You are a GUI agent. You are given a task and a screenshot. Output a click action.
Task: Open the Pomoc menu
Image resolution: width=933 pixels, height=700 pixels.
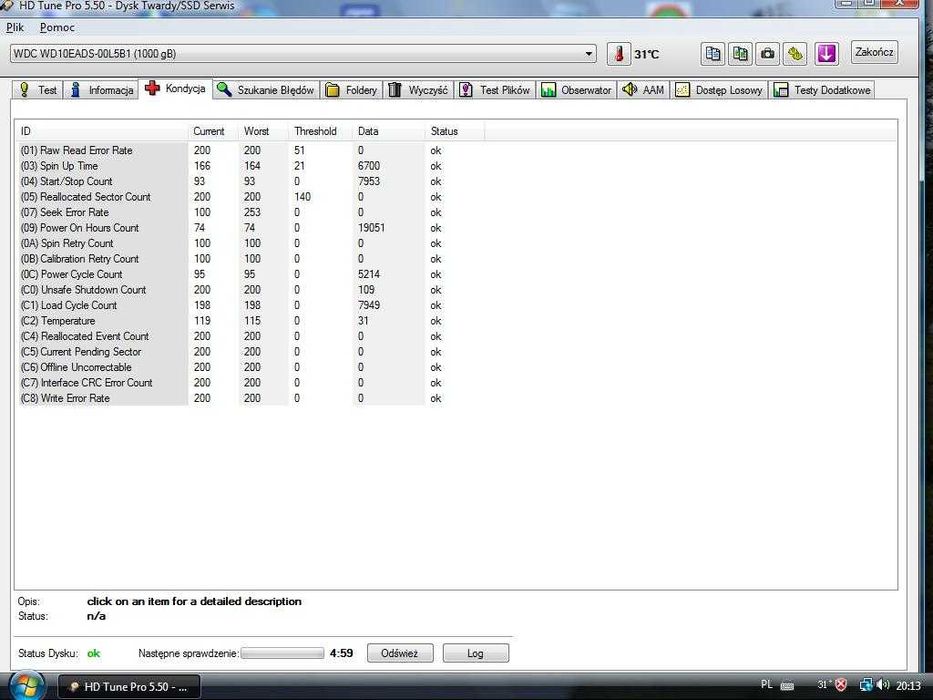click(57, 27)
